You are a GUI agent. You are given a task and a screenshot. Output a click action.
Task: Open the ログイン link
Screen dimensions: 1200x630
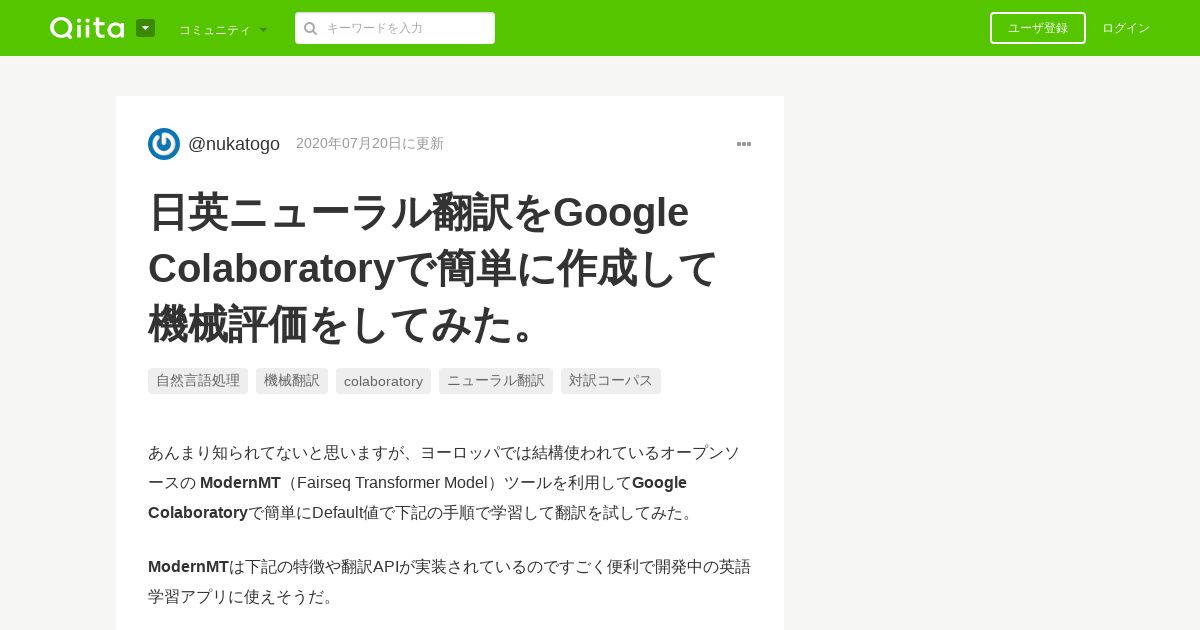click(1126, 28)
